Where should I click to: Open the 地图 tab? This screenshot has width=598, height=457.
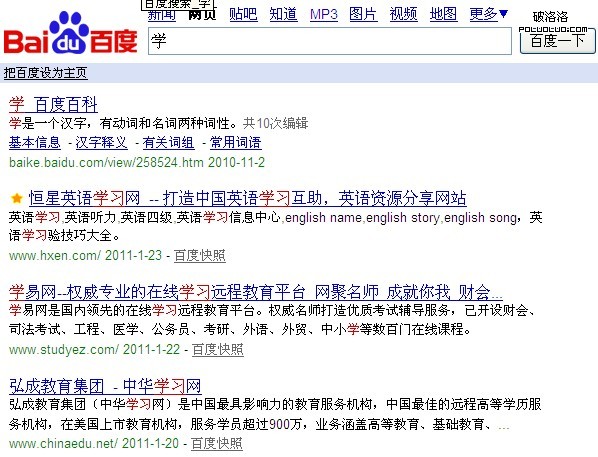(x=444, y=14)
